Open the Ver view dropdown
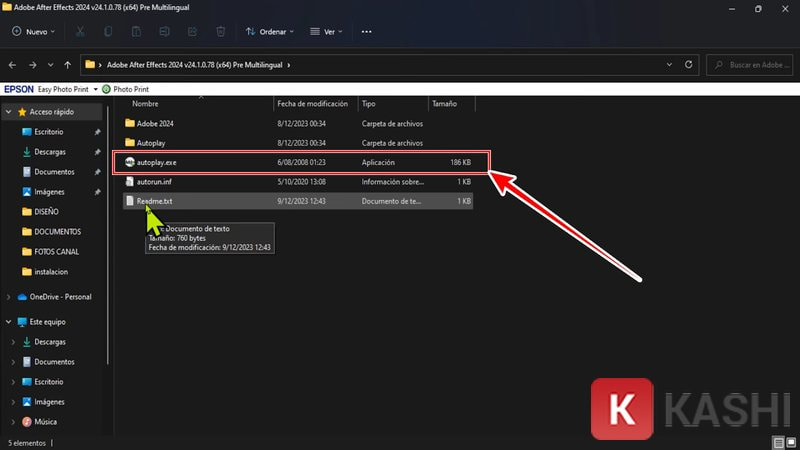 click(x=326, y=32)
